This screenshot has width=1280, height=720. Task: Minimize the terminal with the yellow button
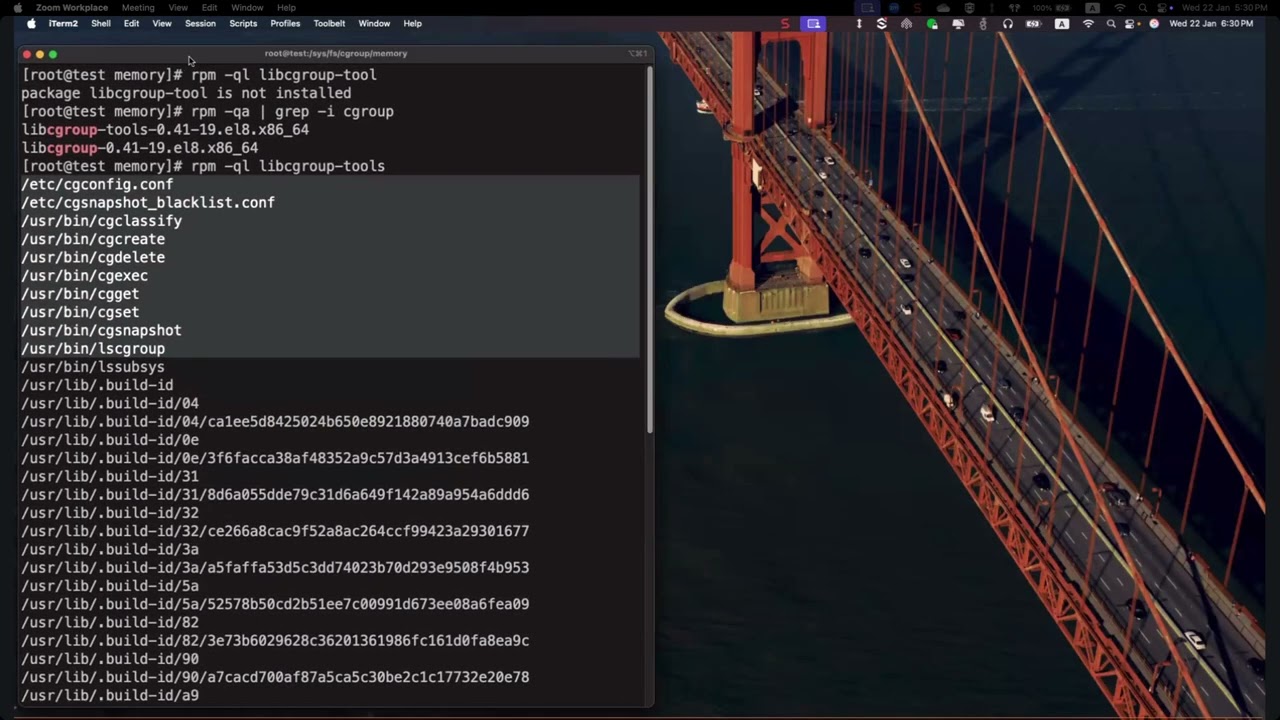click(x=40, y=54)
